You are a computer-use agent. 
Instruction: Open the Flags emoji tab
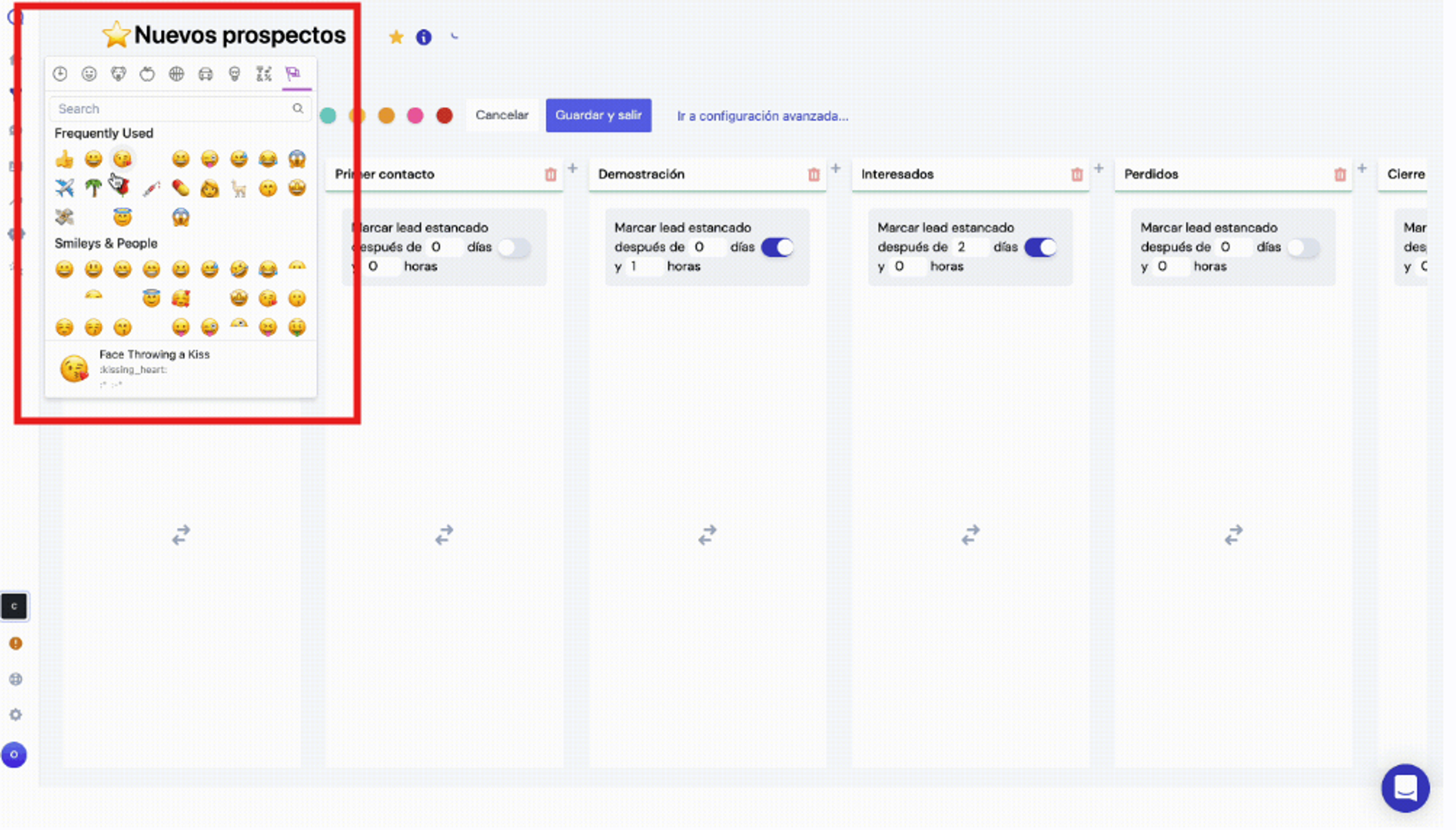point(293,74)
